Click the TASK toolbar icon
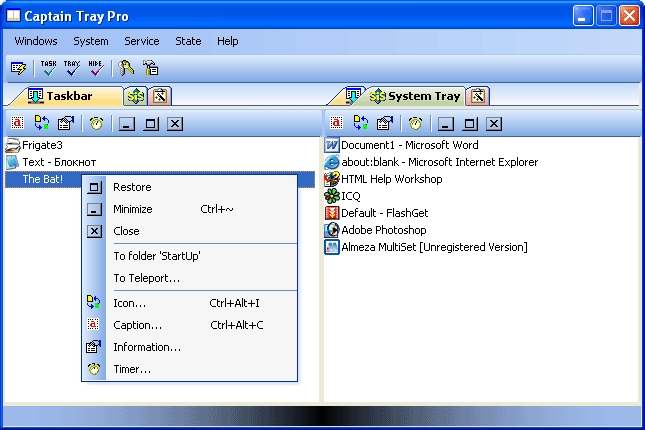The height and width of the screenshot is (430, 645). pos(48,68)
